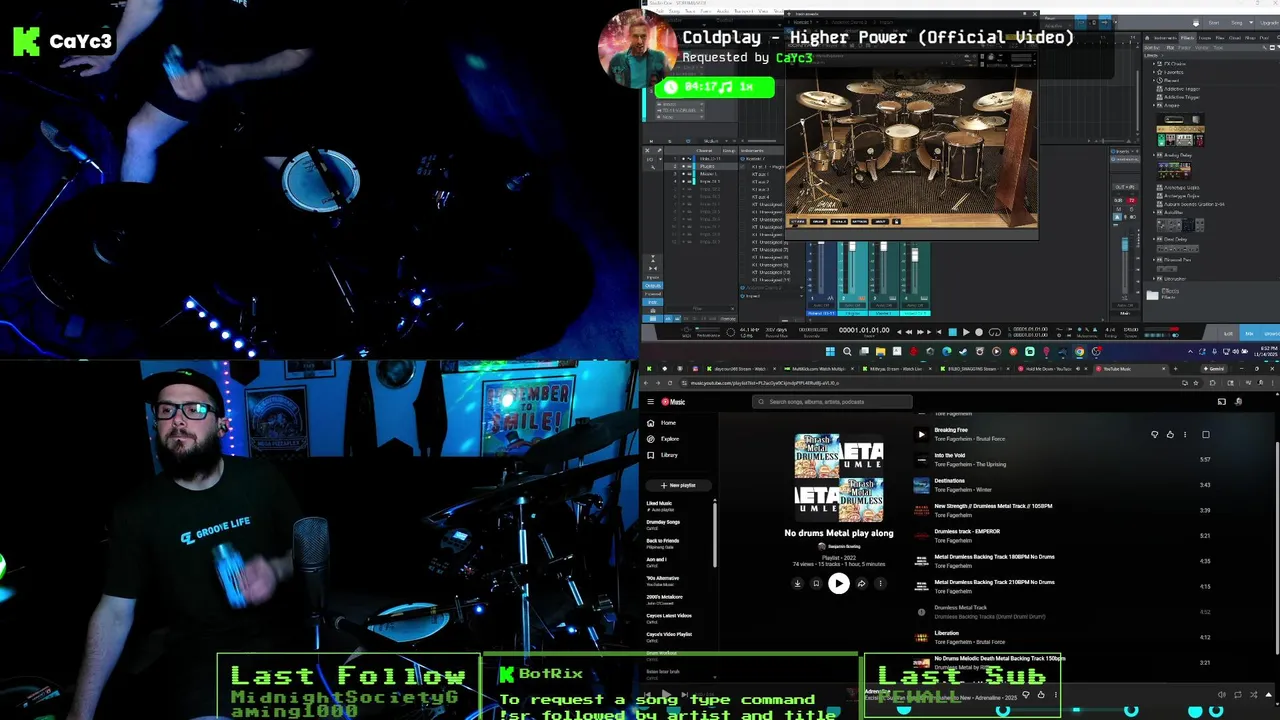Open Windows taskbar search
This screenshot has height=720, width=1280.
[847, 351]
